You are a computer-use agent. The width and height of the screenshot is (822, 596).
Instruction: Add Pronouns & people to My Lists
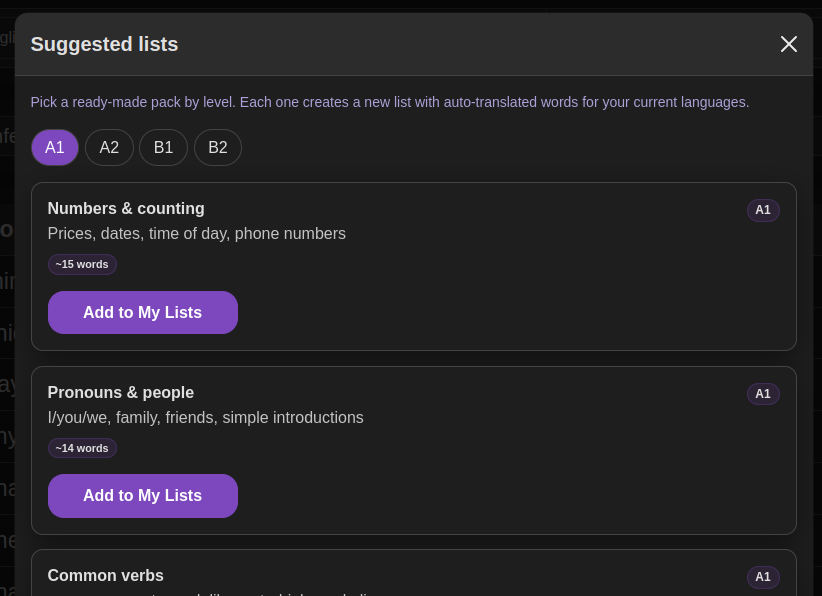point(143,496)
